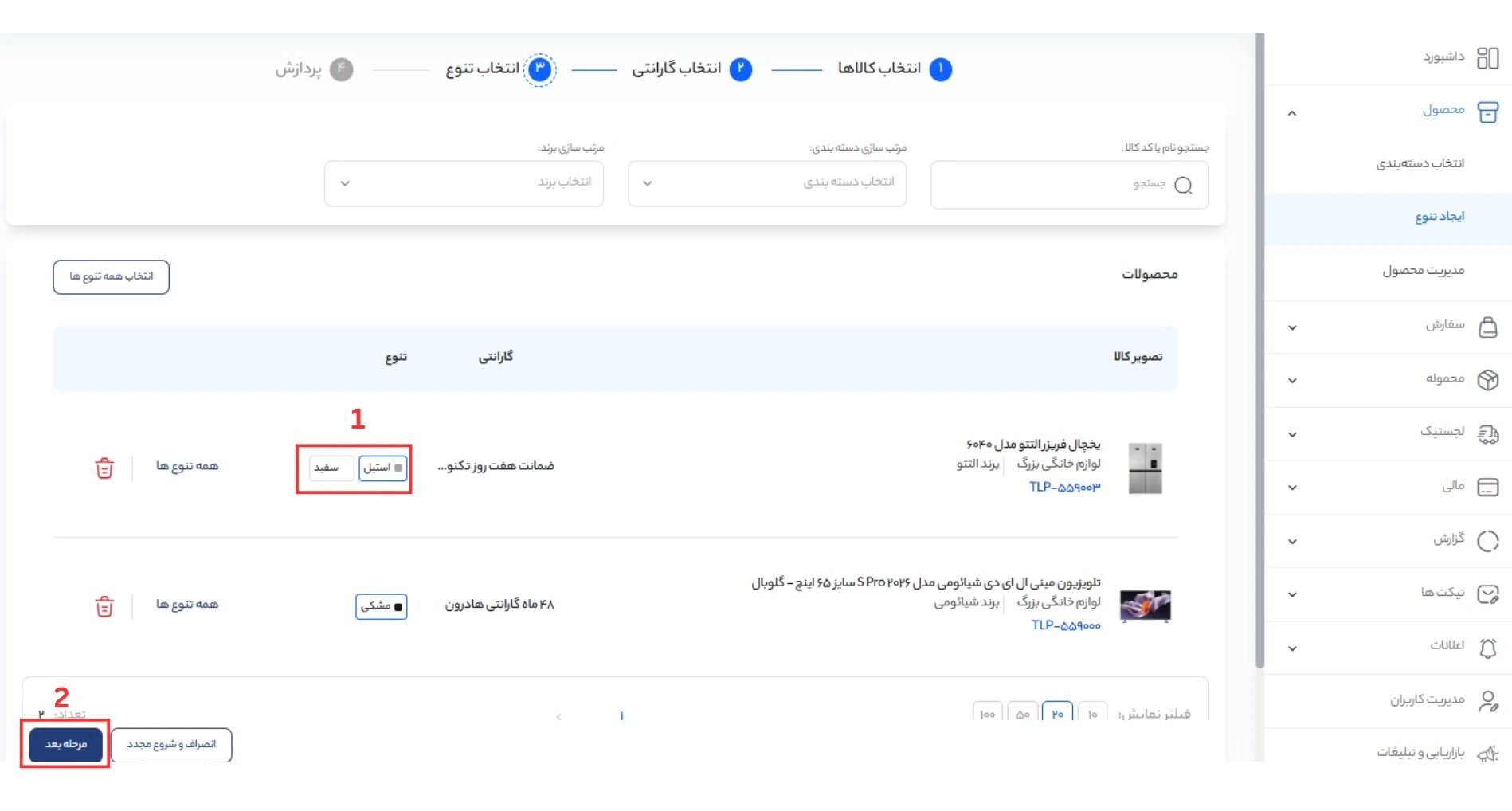Screen dimensions: 1512x811
Task: Click انصراف و شروع مجدد button
Action: (171, 745)
